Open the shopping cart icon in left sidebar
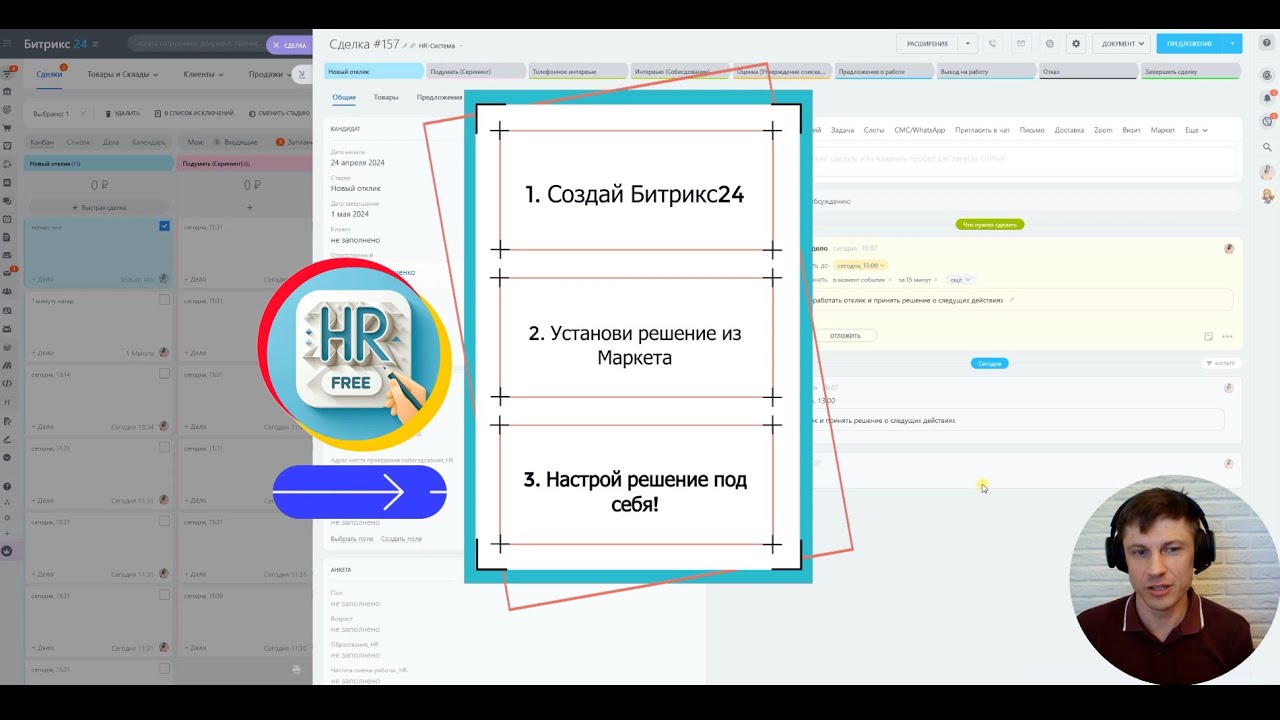Screen dimensions: 1280x720 pyautogui.click(x=7, y=128)
